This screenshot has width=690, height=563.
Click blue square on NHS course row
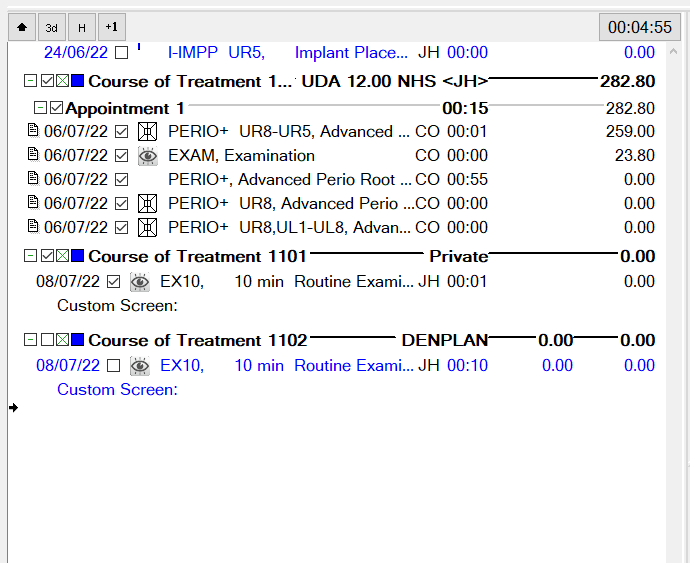pos(77,81)
